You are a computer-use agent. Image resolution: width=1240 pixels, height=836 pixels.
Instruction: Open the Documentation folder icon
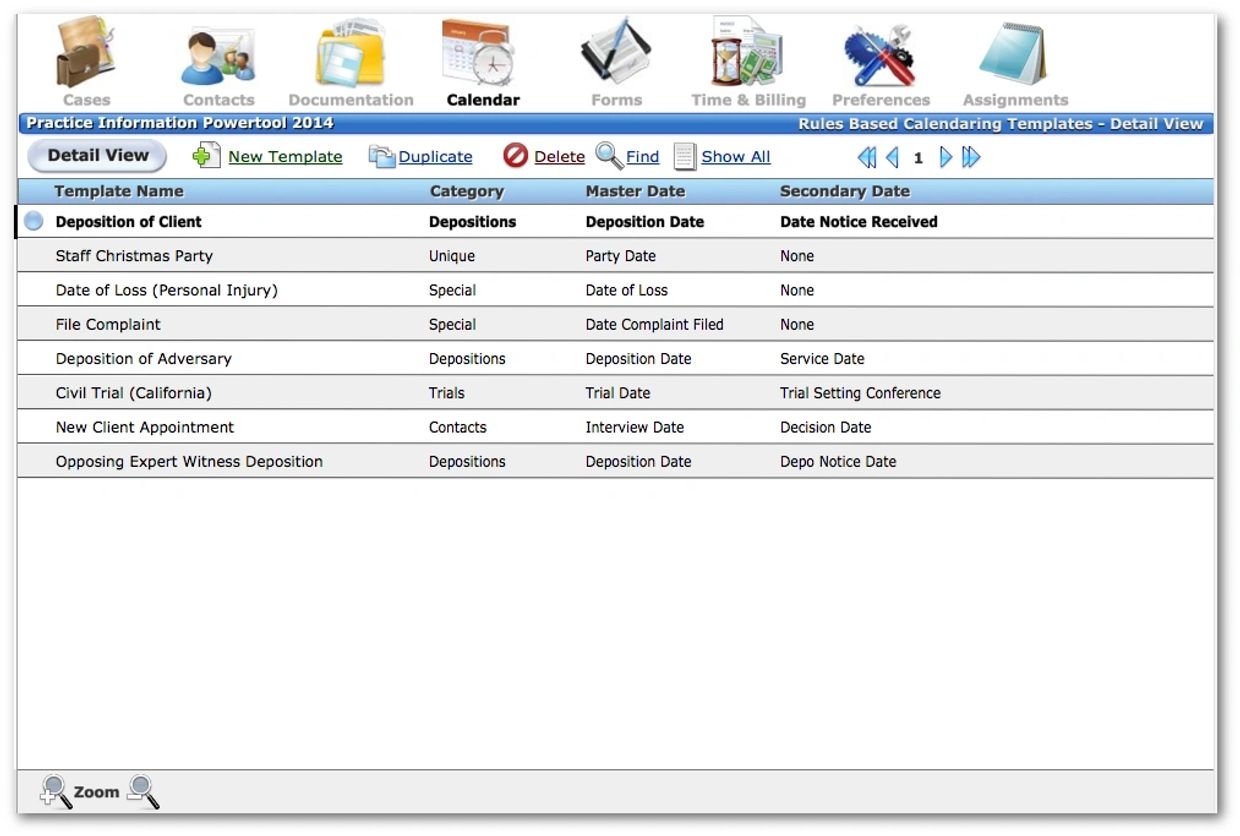coord(350,56)
